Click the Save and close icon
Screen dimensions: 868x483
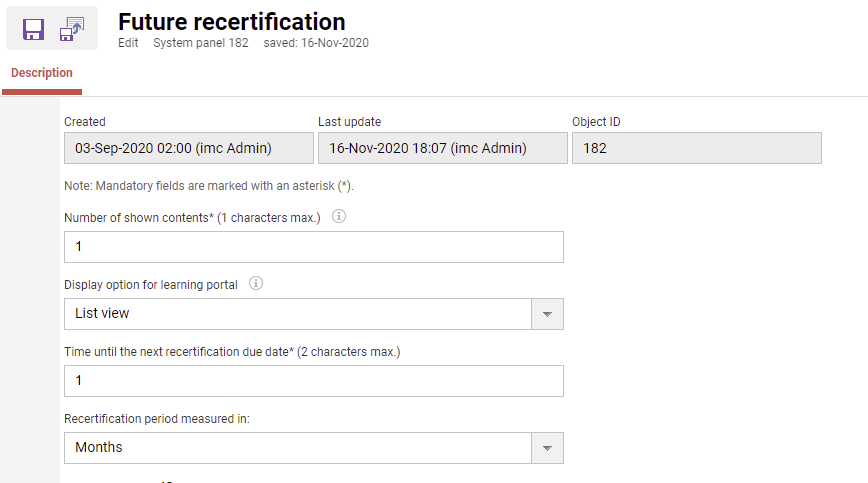72,29
